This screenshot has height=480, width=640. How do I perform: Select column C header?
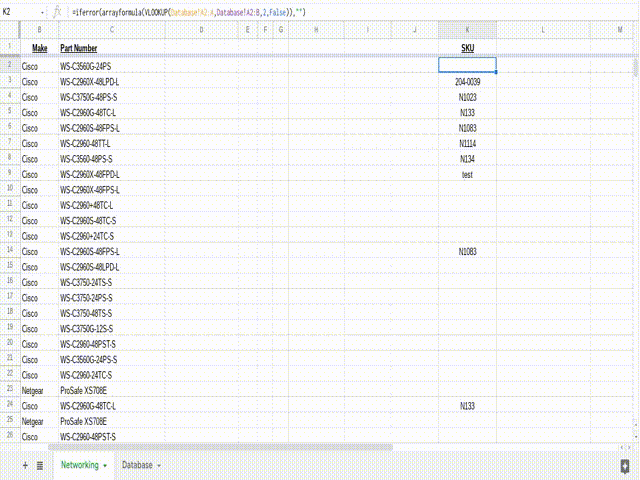tap(112, 29)
